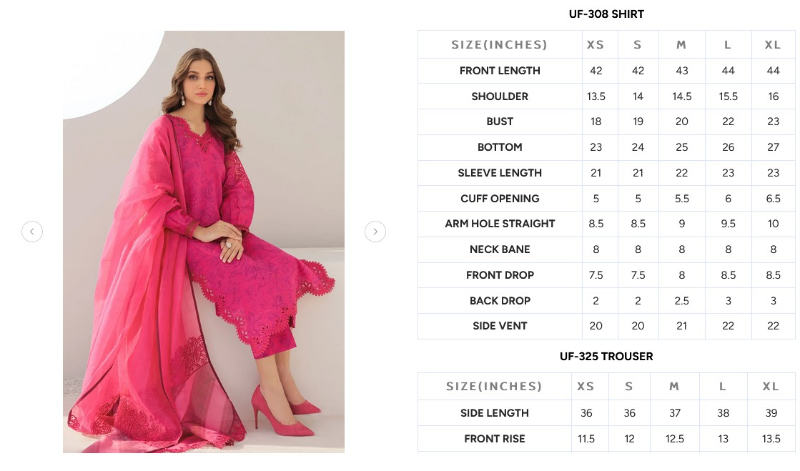Select the UF-308 SHIRT heading
800x471 pixels.
click(x=606, y=14)
